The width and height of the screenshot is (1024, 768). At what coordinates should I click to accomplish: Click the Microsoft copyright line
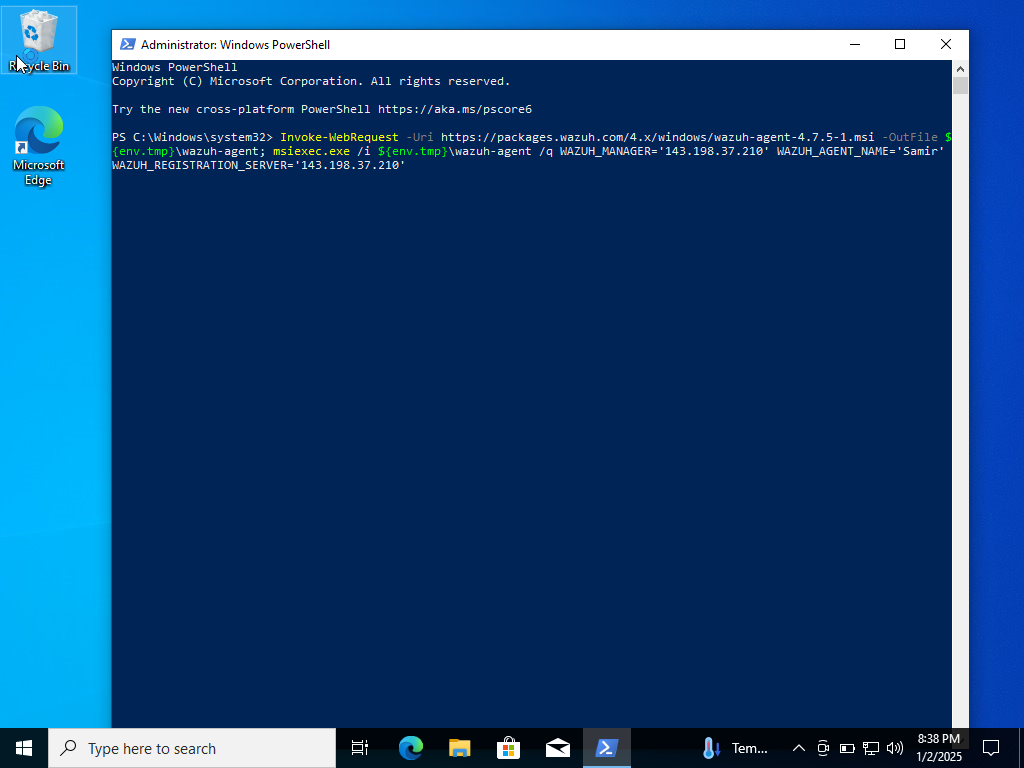point(311,81)
